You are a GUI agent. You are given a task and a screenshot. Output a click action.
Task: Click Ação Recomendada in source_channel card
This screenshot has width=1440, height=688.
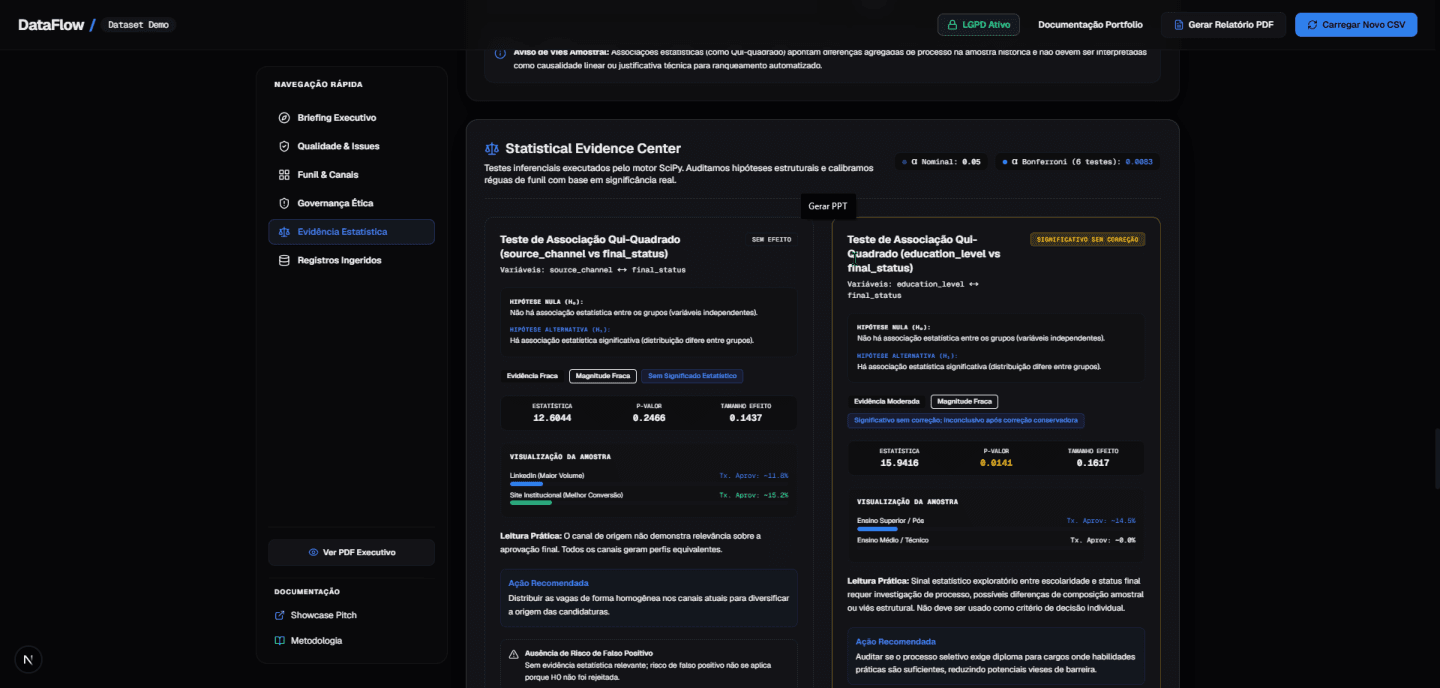(548, 583)
